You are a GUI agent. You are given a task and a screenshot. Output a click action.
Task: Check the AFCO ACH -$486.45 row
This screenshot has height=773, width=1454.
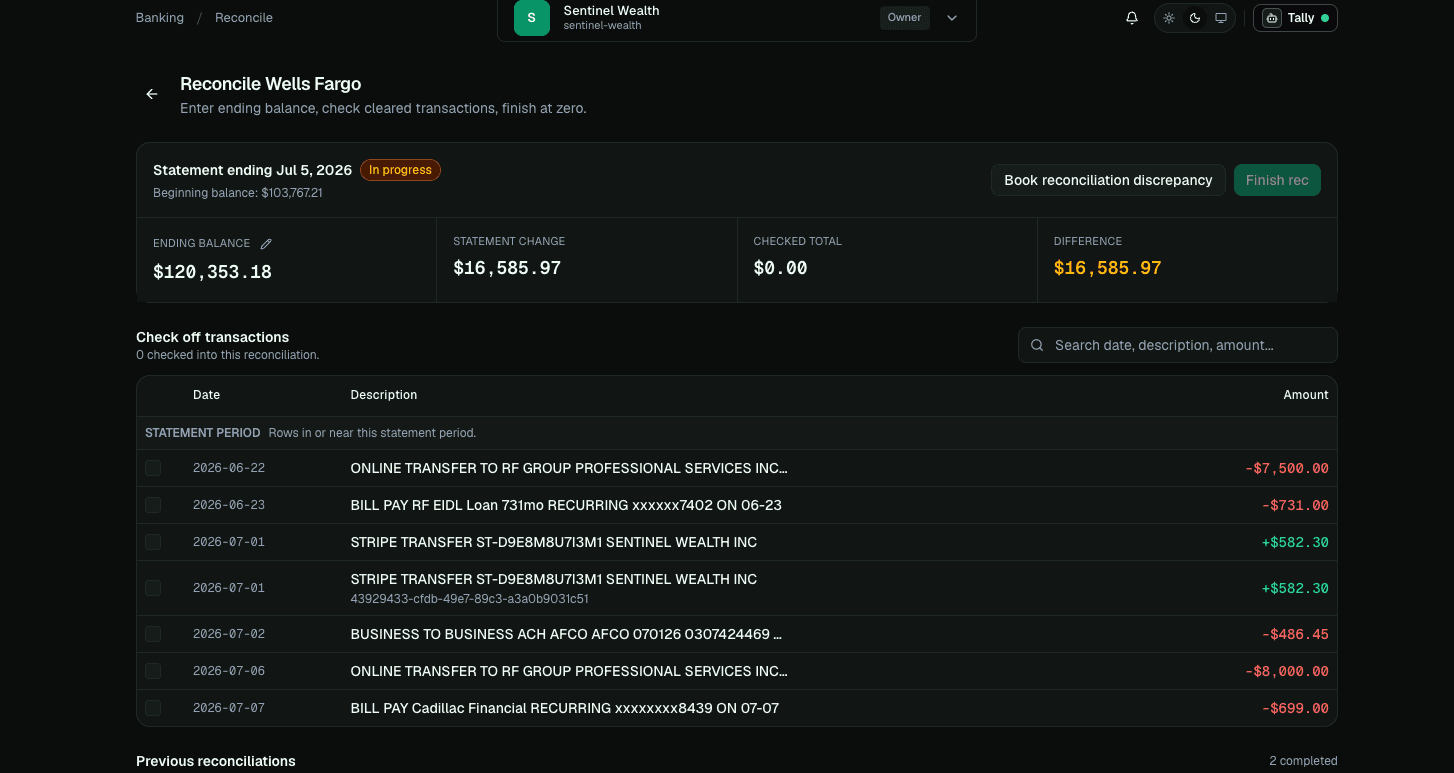[x=153, y=634]
